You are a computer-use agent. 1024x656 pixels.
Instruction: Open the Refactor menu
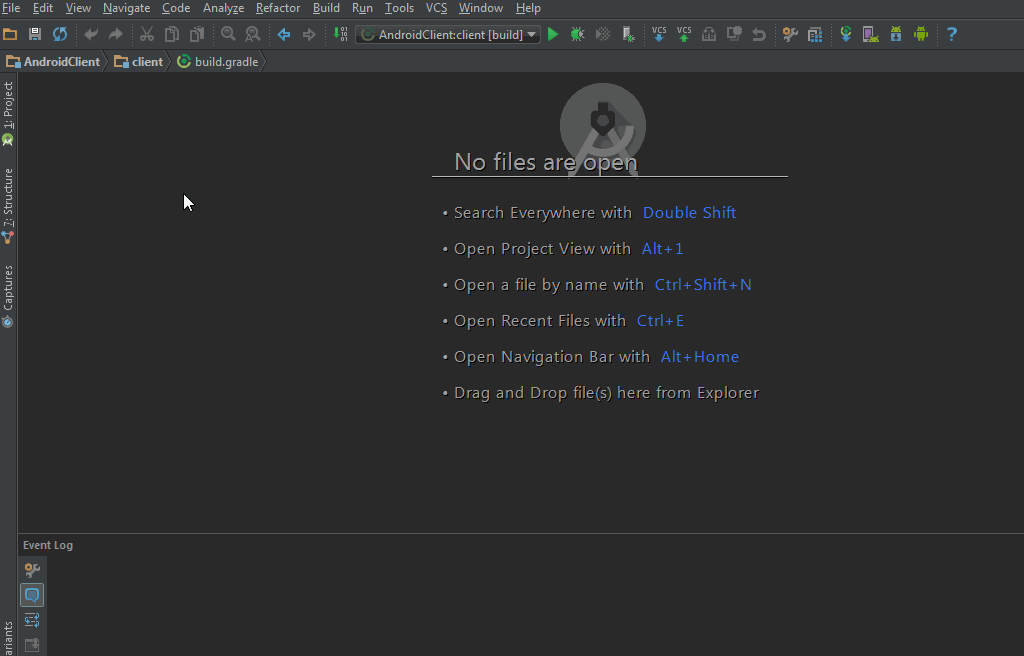278,8
